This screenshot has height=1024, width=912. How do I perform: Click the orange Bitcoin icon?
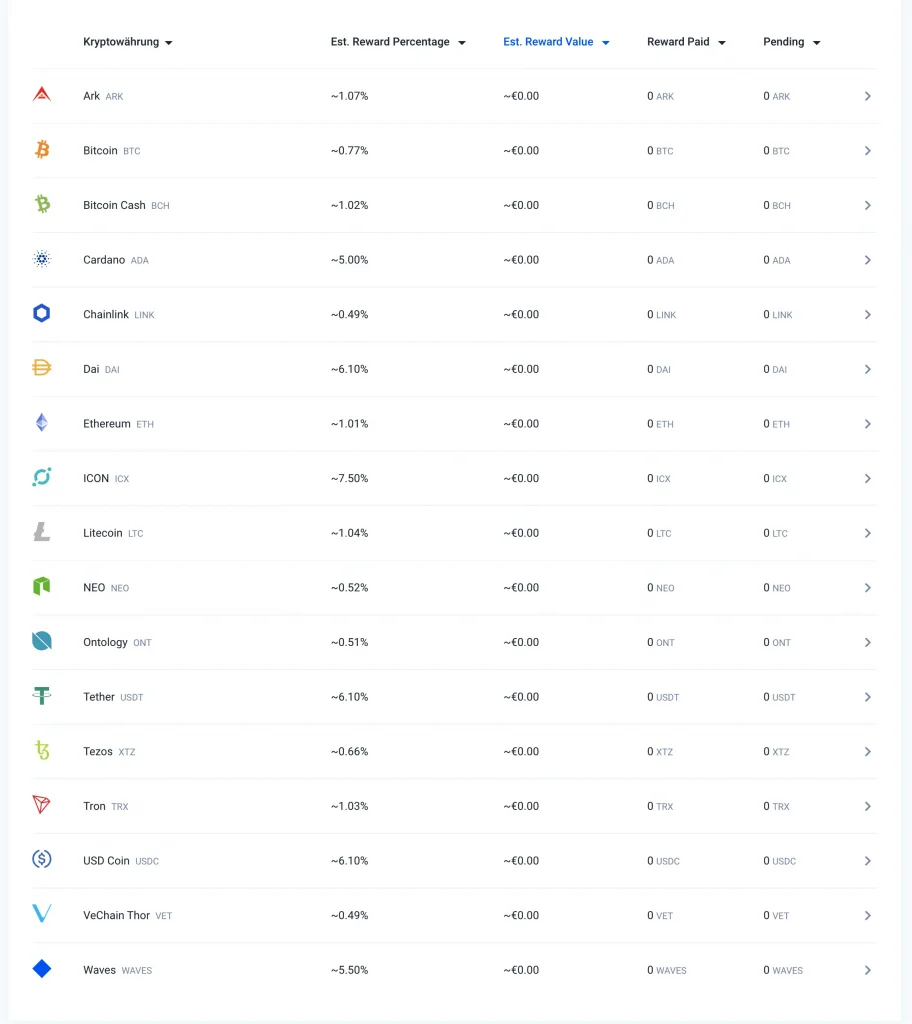click(x=41, y=150)
